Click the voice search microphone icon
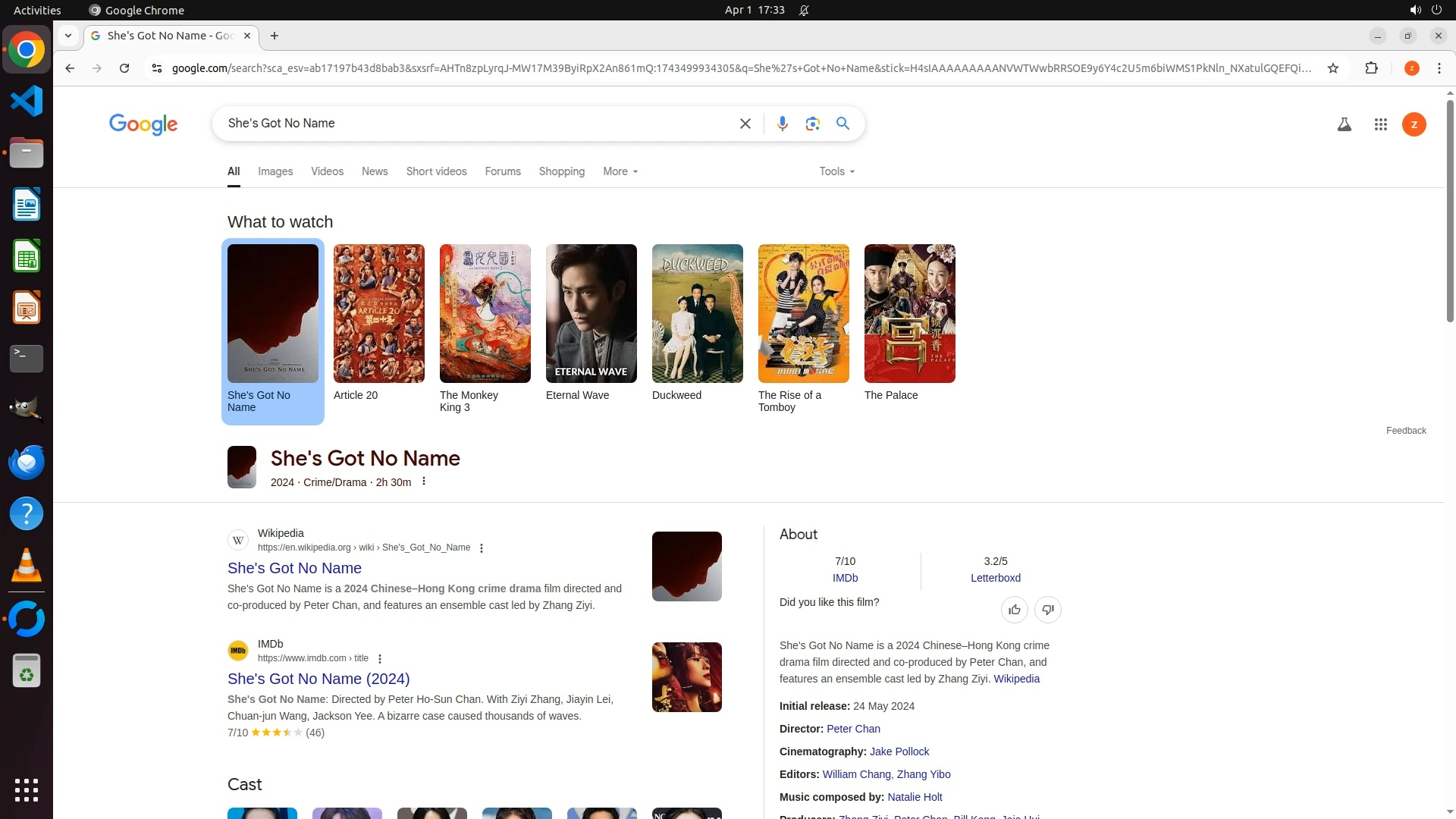 coord(782,124)
